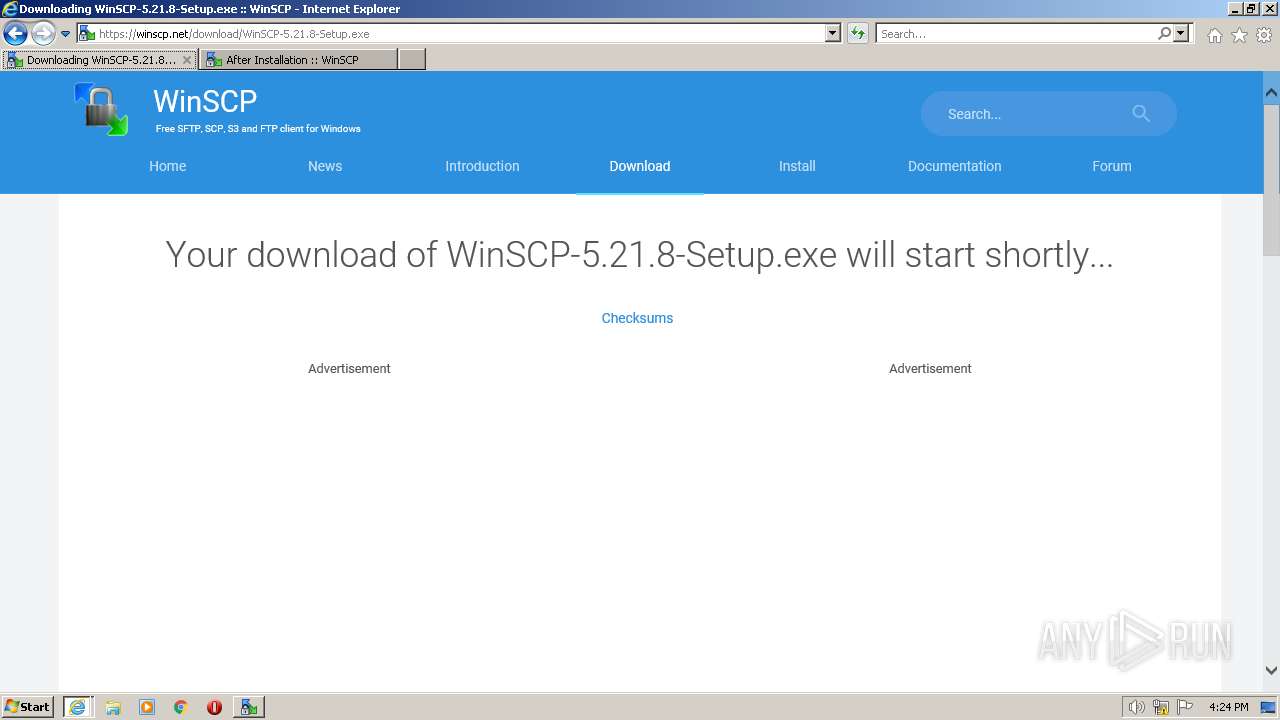
Task: Open the Download navigation item
Action: (640, 166)
